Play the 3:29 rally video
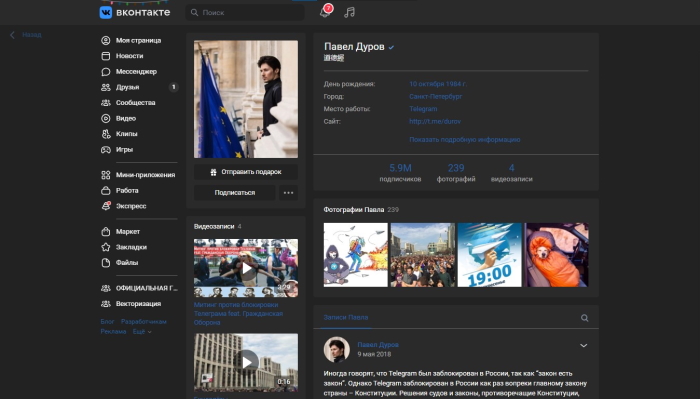Image resolution: width=700 pixels, height=399 pixels. [246, 268]
